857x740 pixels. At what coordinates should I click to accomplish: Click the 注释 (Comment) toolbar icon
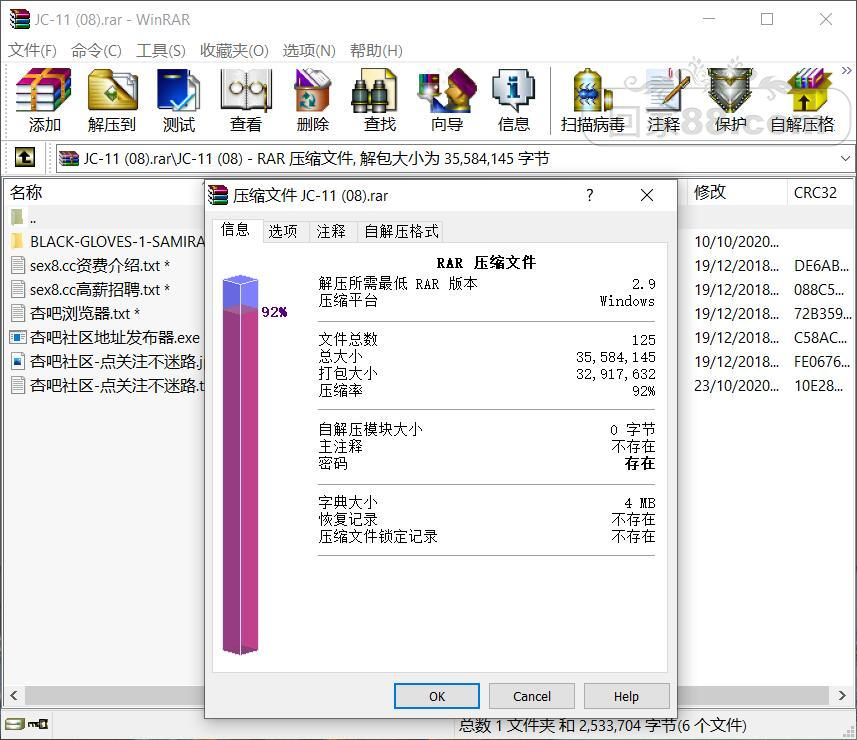[x=664, y=100]
